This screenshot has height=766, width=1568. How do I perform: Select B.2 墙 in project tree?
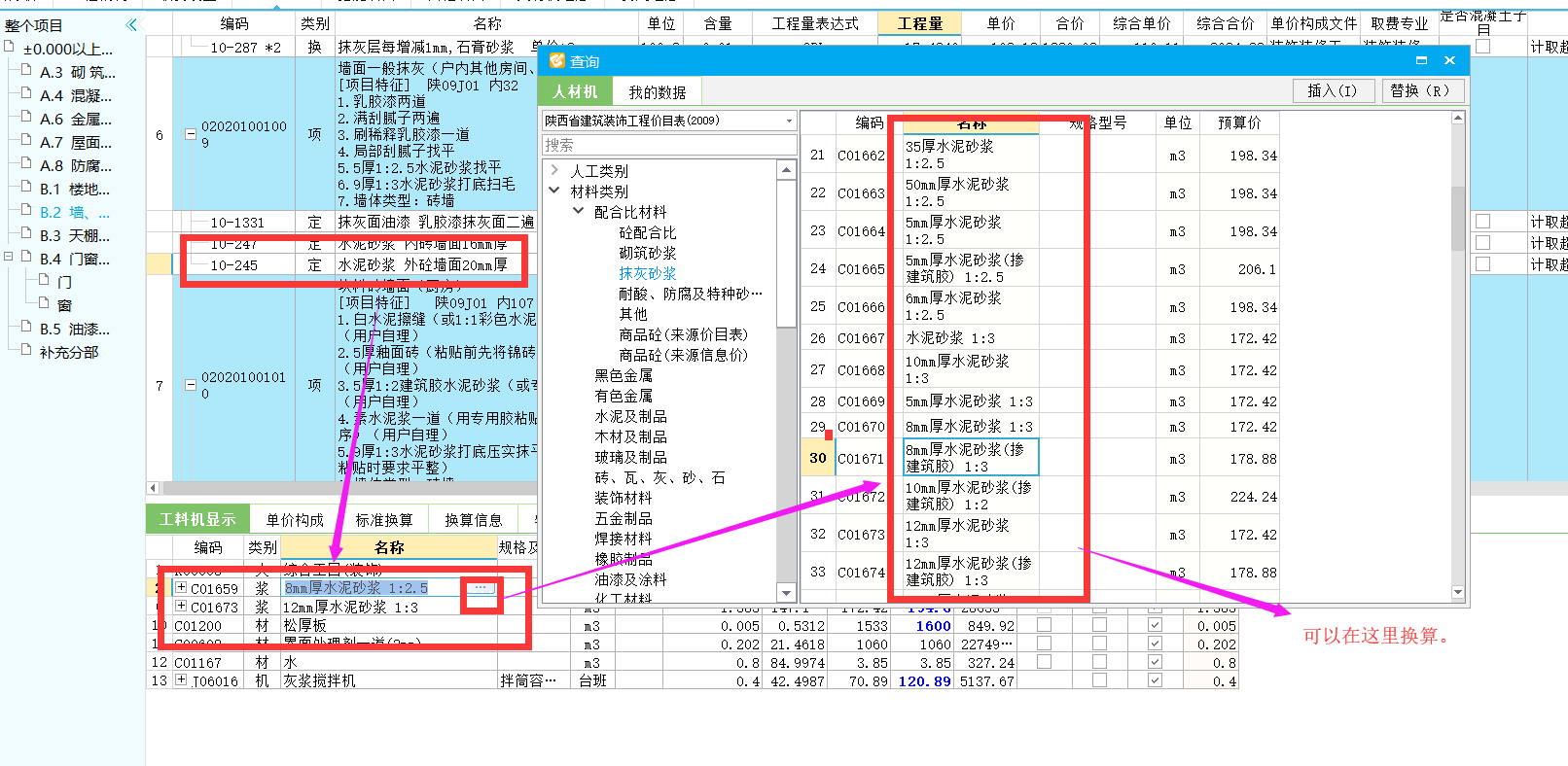75,212
